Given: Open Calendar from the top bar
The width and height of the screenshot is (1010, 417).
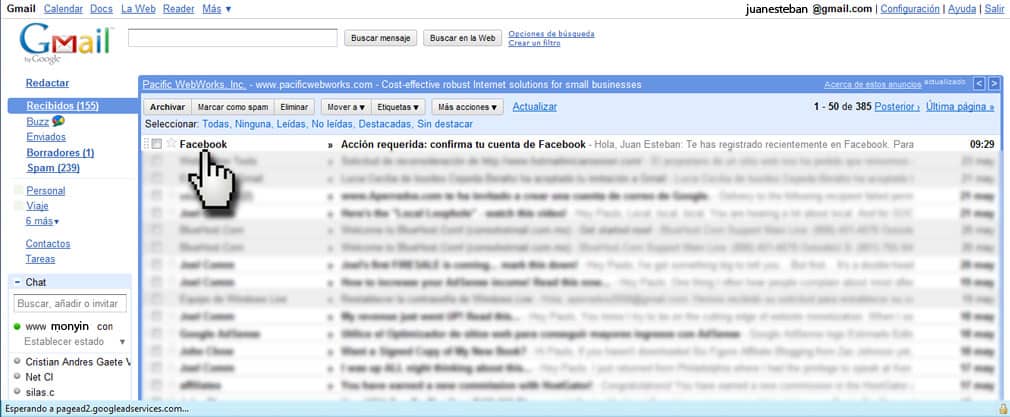Looking at the screenshot, I should [63, 9].
